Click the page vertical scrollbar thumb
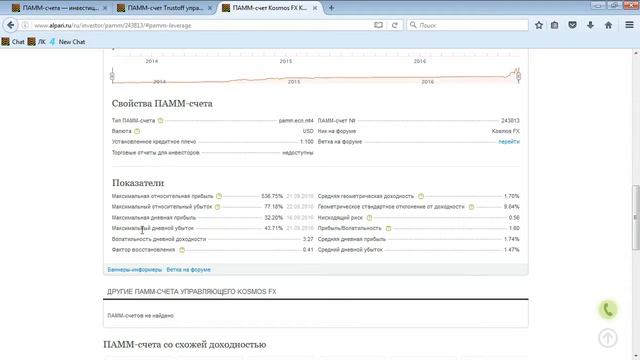640x360 pixels. (x=636, y=217)
